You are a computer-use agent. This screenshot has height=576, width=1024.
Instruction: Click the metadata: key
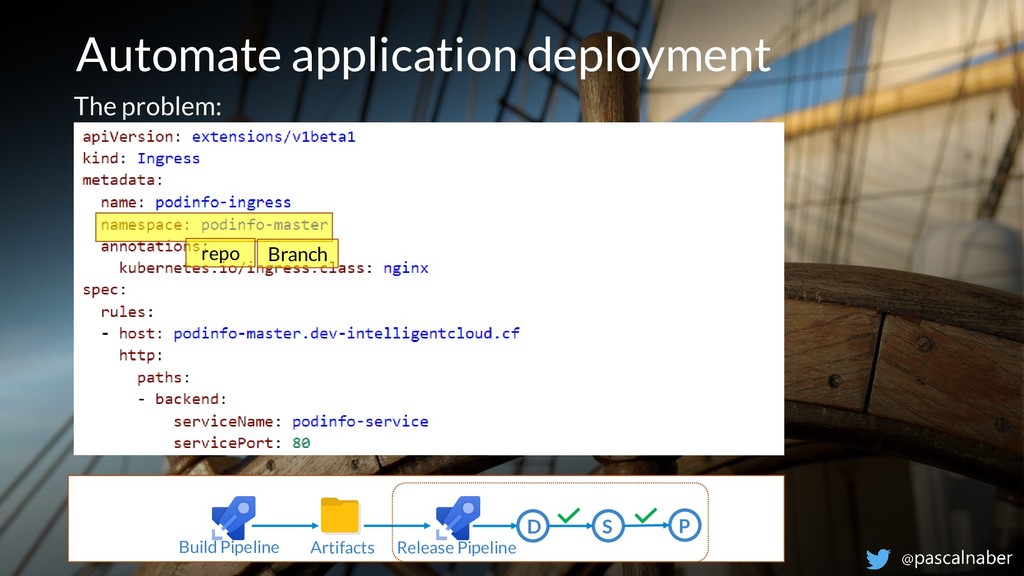[x=123, y=180]
